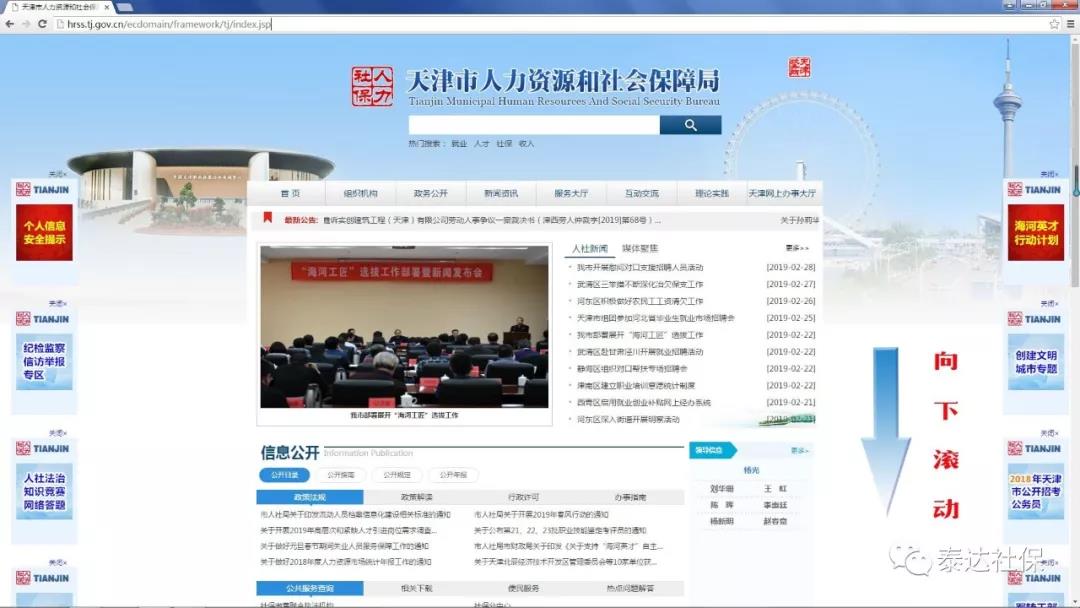Screen dimensions: 1080x608
Task: Open the 海河工匠 news conference photo
Action: pos(404,326)
